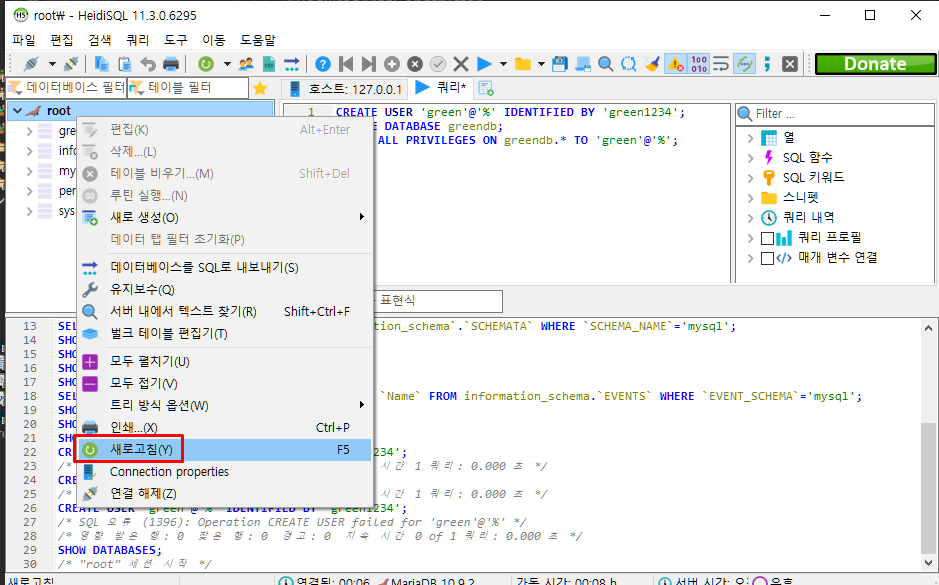The height and width of the screenshot is (585, 939).
Task: Click the Print icon in toolbar
Action: tap(171, 63)
